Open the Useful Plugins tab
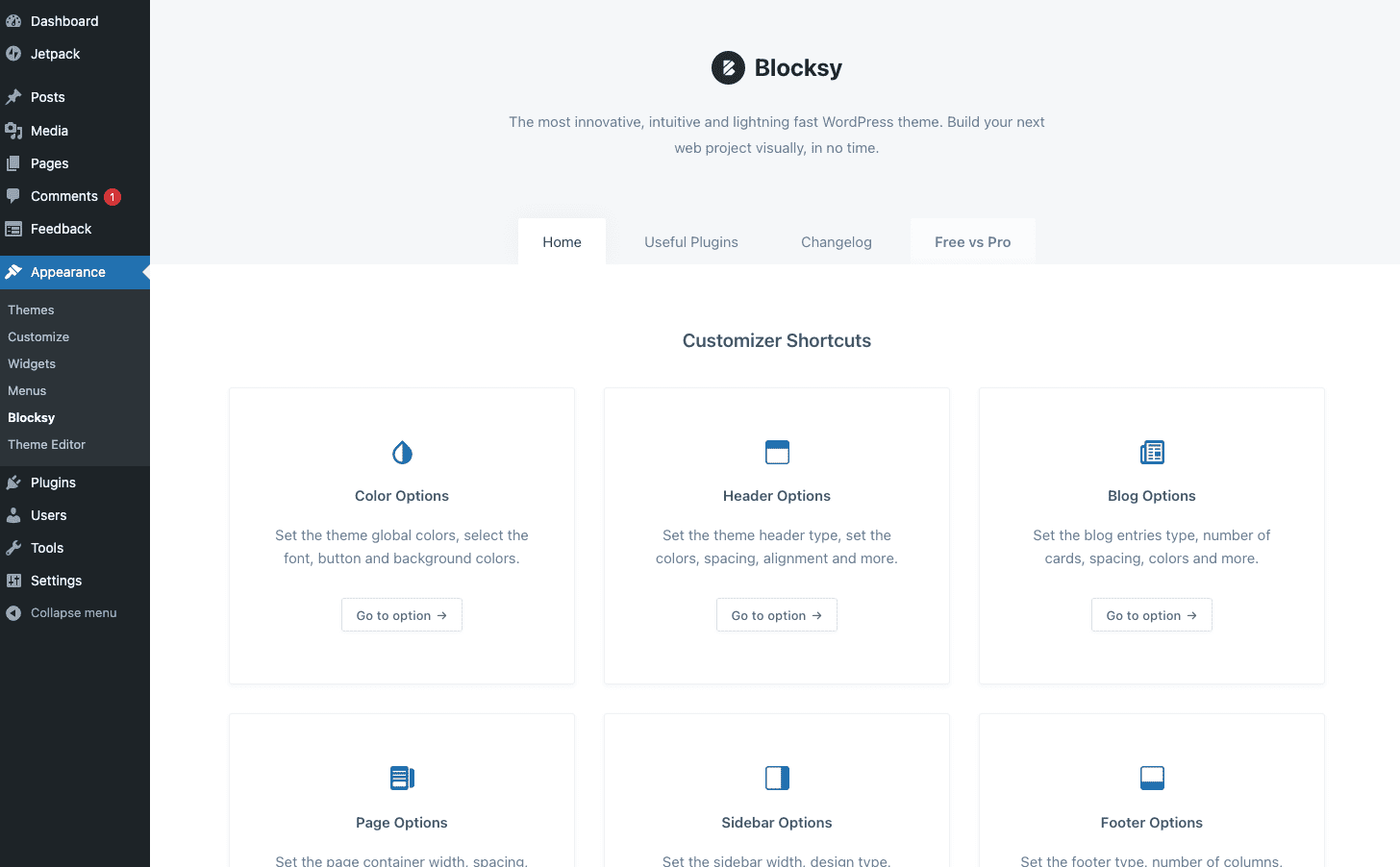1400x867 pixels. pos(691,242)
